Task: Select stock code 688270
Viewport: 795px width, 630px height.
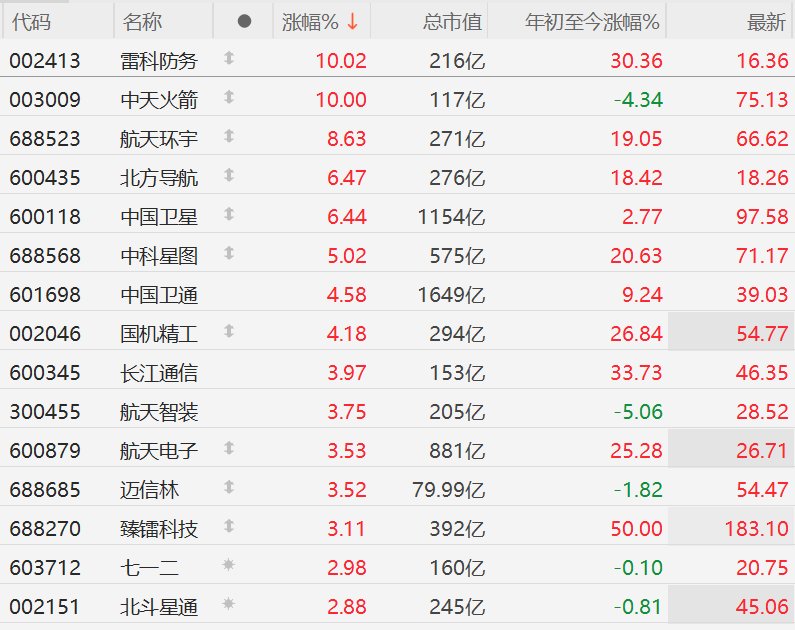Action: pyautogui.click(x=45, y=529)
